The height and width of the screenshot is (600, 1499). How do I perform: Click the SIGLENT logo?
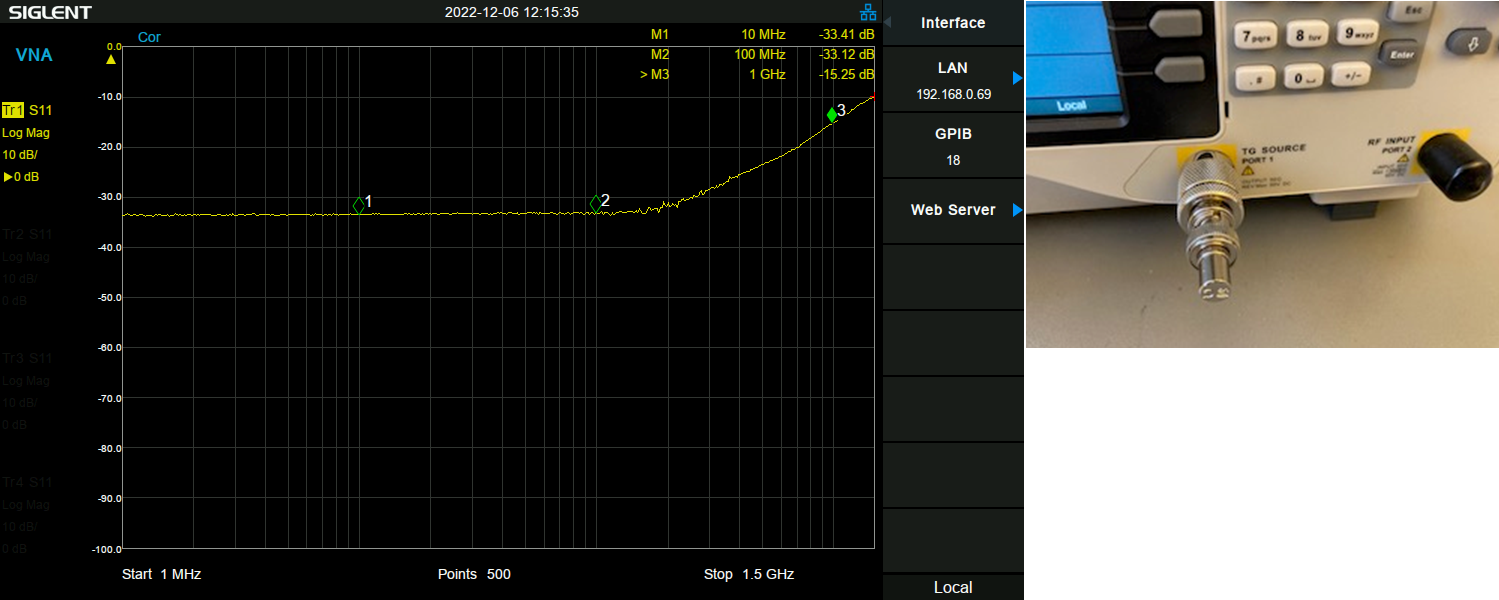coord(50,13)
